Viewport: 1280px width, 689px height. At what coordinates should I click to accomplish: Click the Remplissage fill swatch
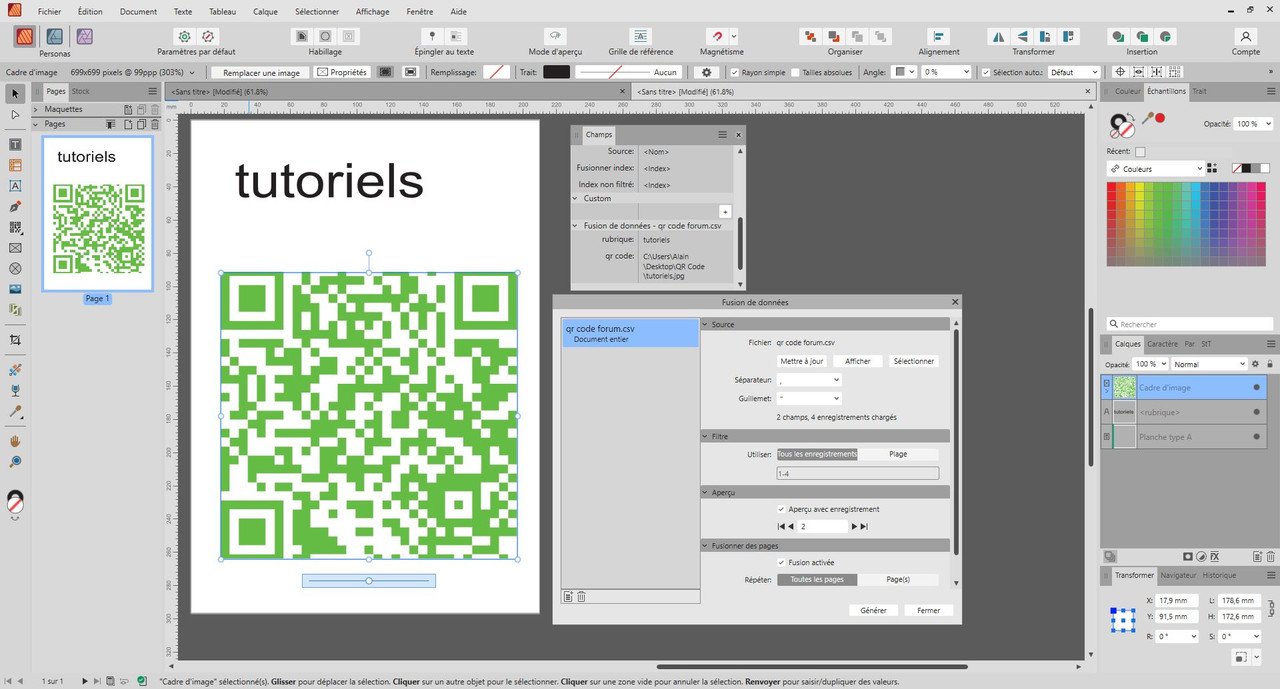pyautogui.click(x=496, y=72)
